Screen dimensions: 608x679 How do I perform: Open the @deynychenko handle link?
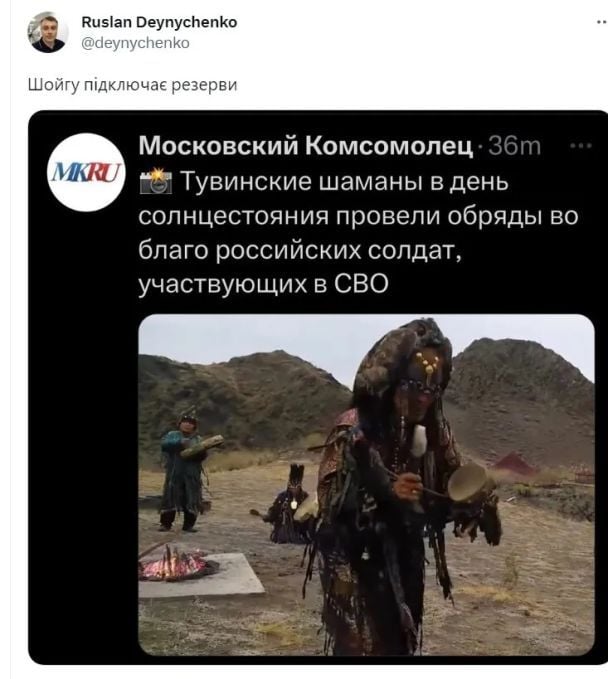click(135, 43)
